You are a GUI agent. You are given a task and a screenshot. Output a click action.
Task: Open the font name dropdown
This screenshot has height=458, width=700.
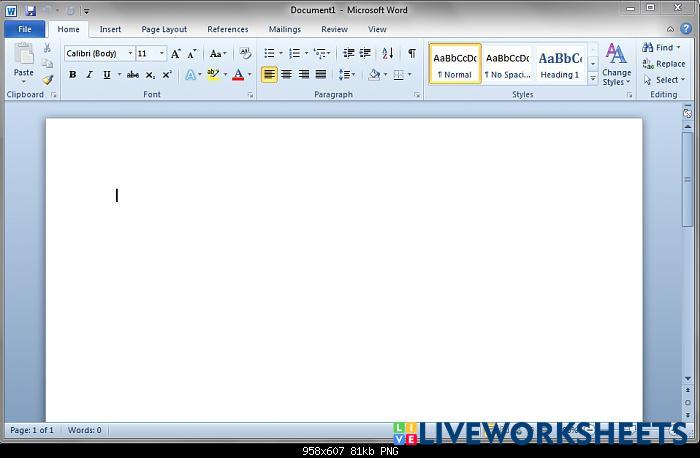(130, 54)
